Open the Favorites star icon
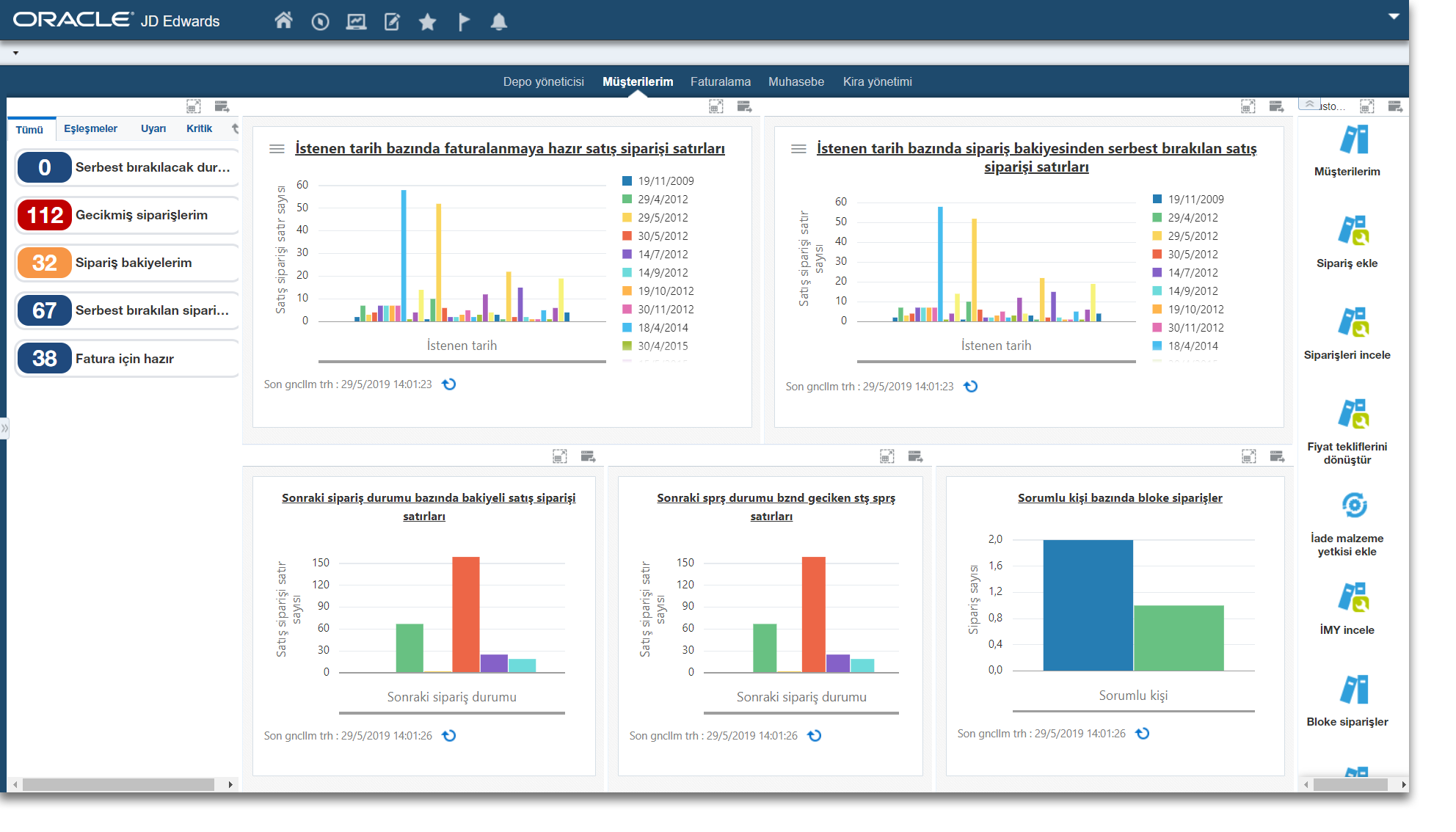This screenshot has width=1456, height=832. click(x=427, y=22)
